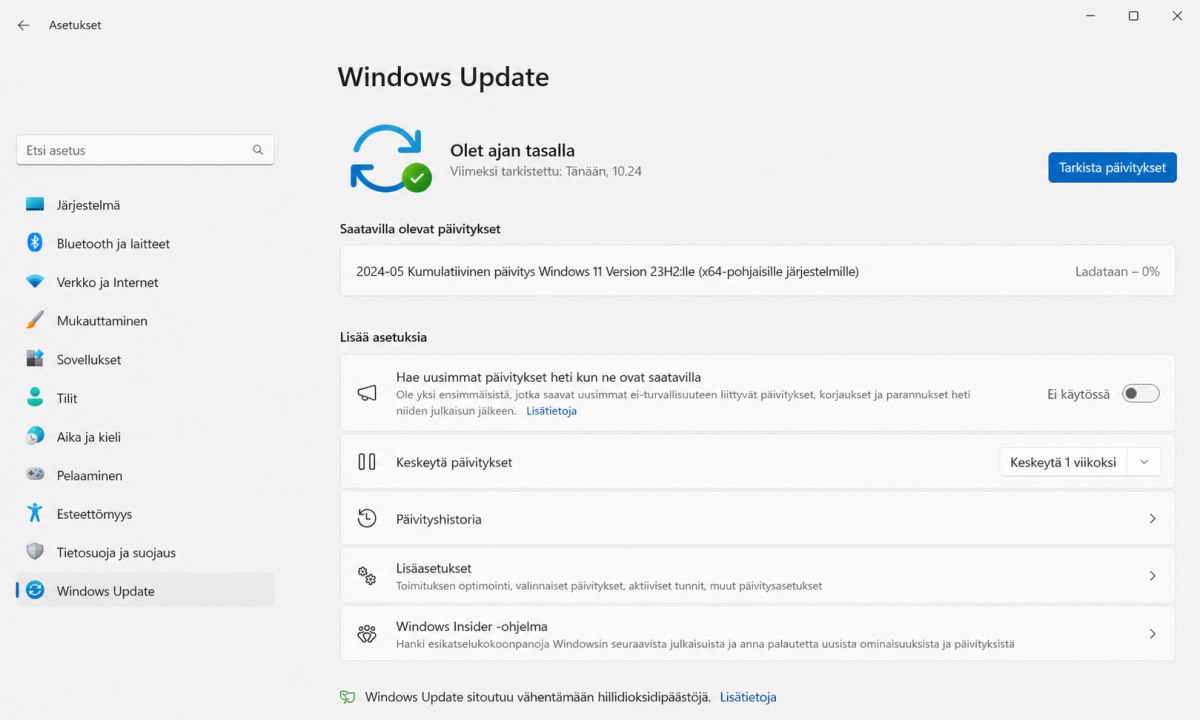Click the Keskeytä päivitykset label
Screen dimensions: 1200x720
click(454, 462)
